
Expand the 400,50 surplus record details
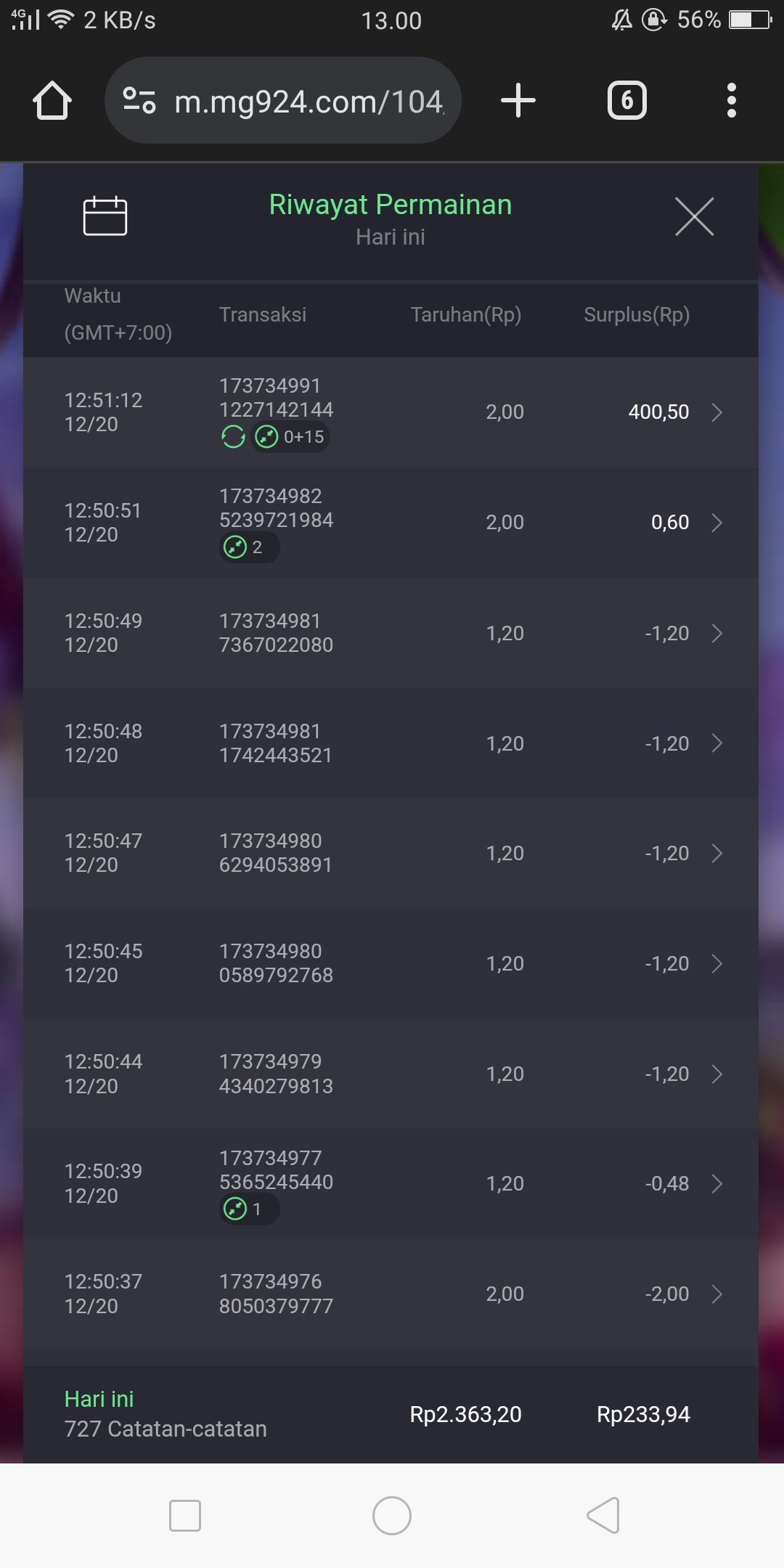point(716,412)
